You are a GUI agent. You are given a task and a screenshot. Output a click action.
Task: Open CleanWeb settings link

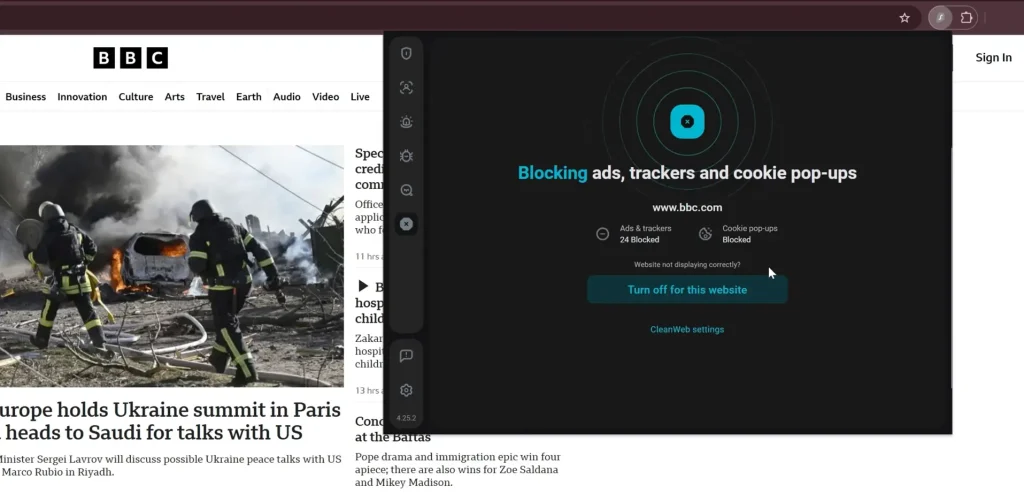pos(687,329)
